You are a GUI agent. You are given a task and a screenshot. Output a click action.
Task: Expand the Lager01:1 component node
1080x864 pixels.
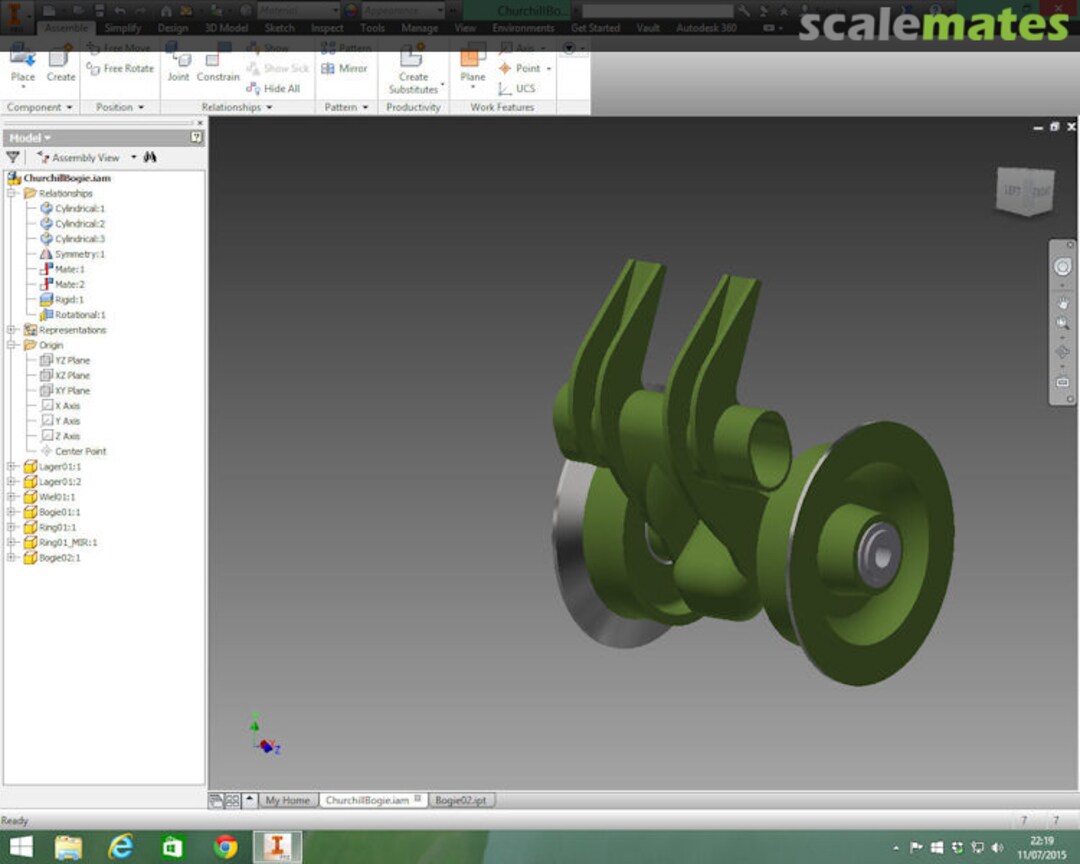[x=12, y=466]
